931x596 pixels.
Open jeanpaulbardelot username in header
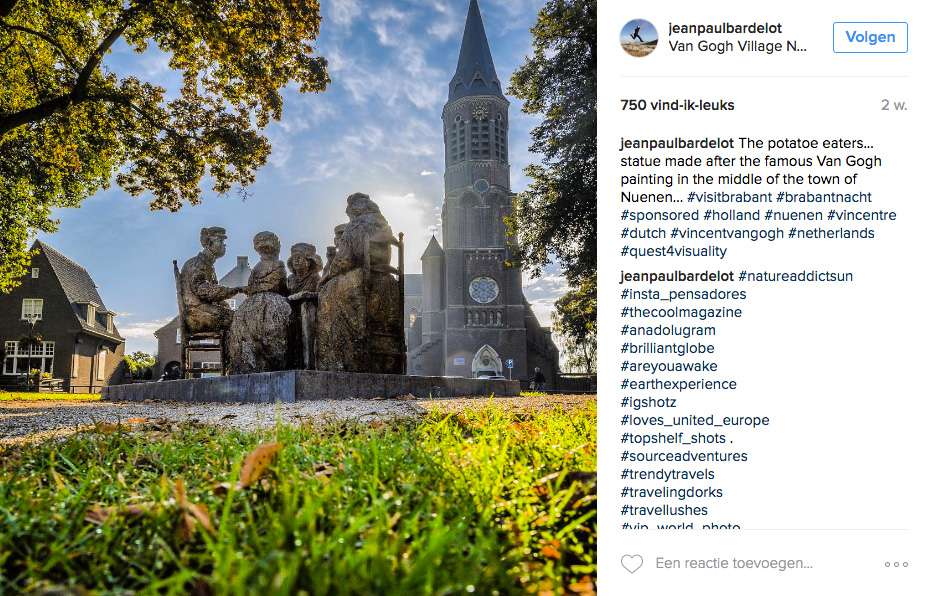tap(724, 28)
